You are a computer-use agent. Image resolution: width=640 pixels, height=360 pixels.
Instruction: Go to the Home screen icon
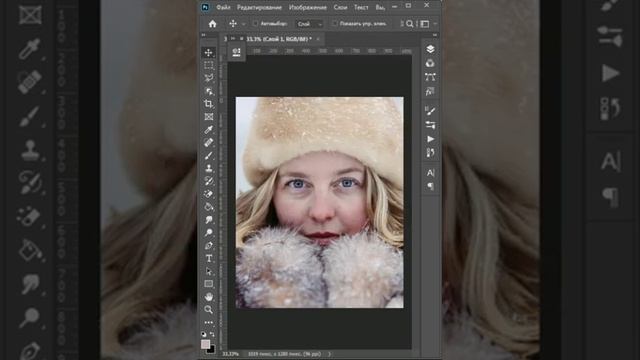click(x=212, y=24)
